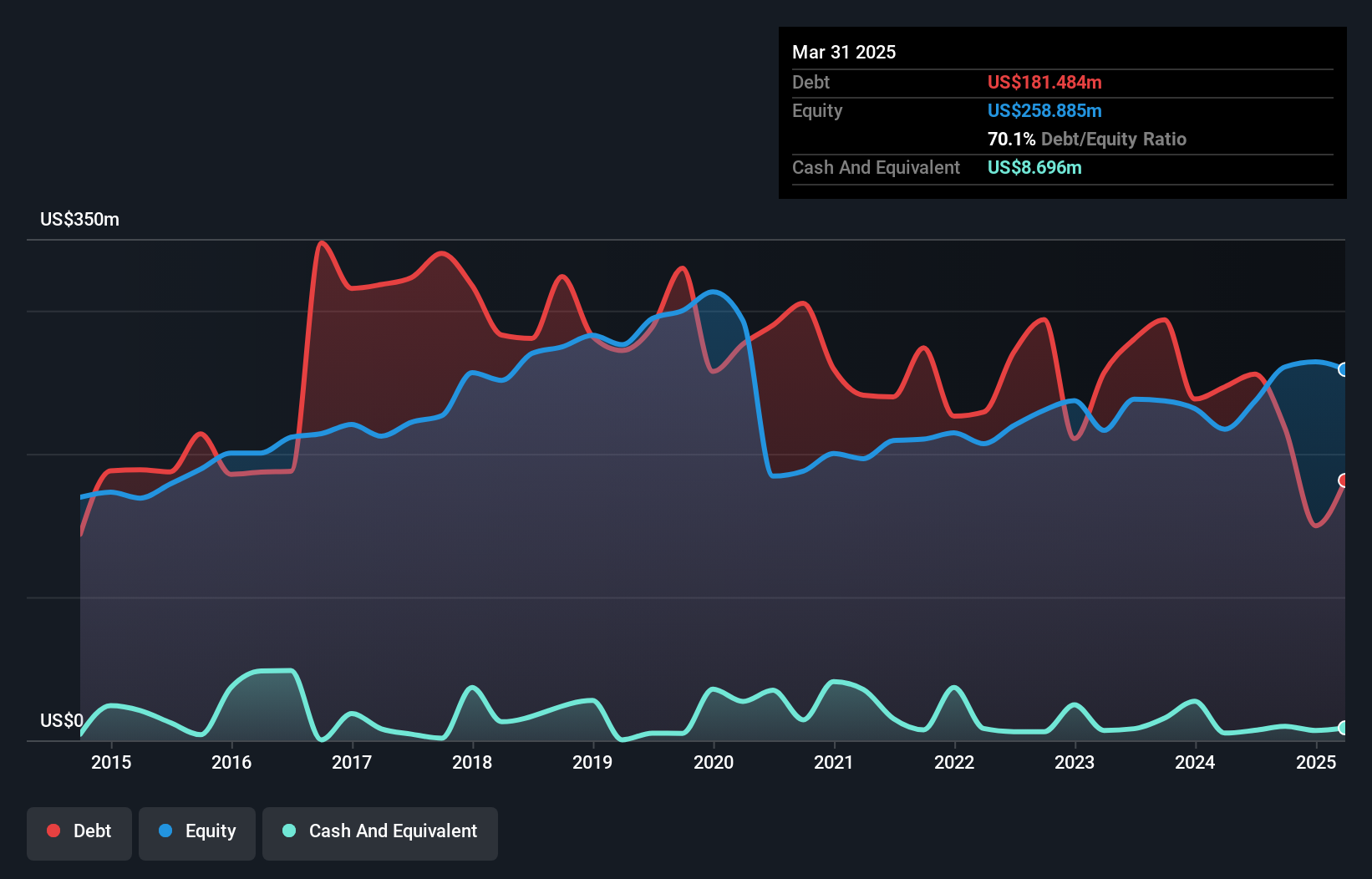Image resolution: width=1372 pixels, height=879 pixels.
Task: Toggle the Equity series in the legend
Action: click(197, 832)
